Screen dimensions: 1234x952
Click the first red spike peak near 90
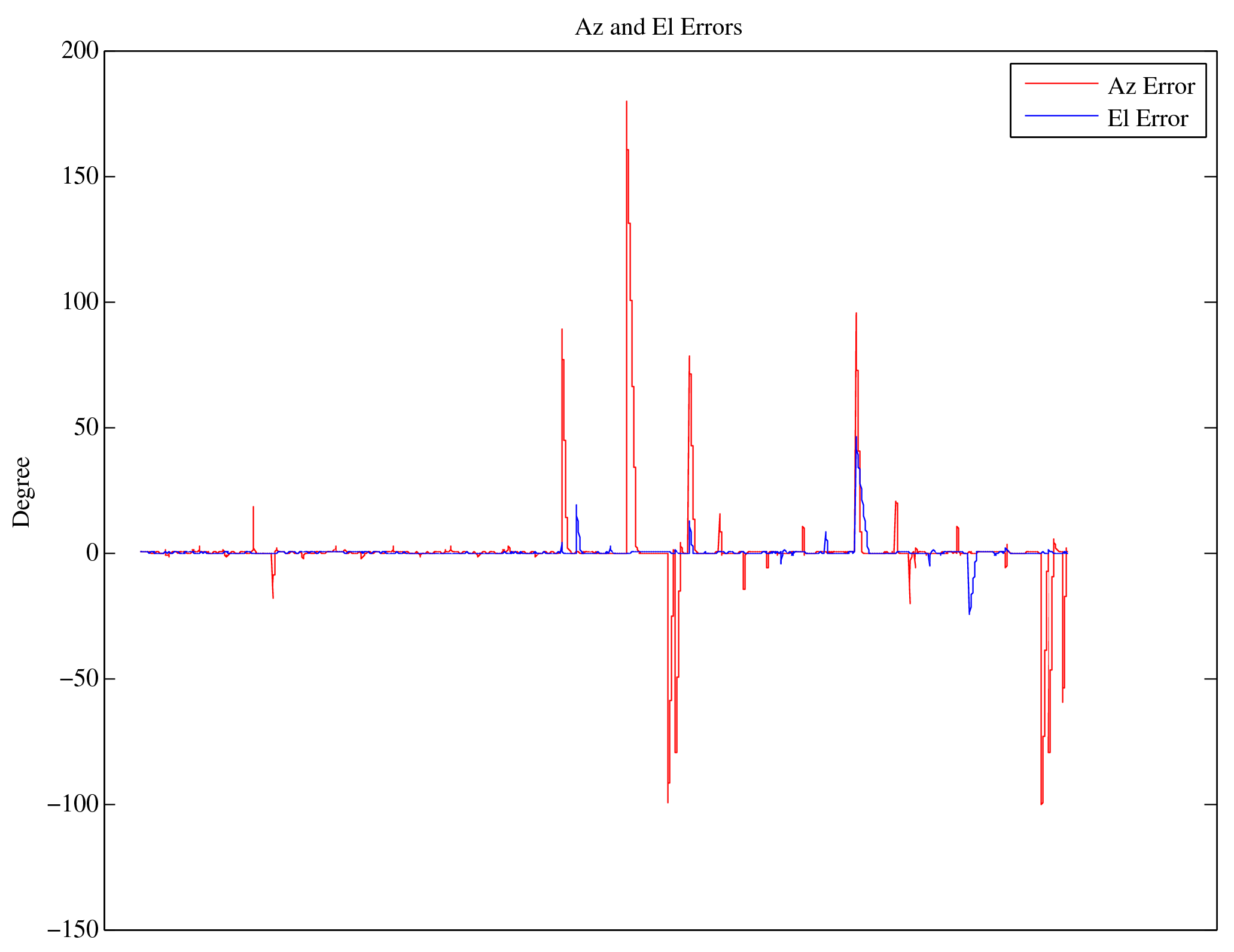point(562,330)
